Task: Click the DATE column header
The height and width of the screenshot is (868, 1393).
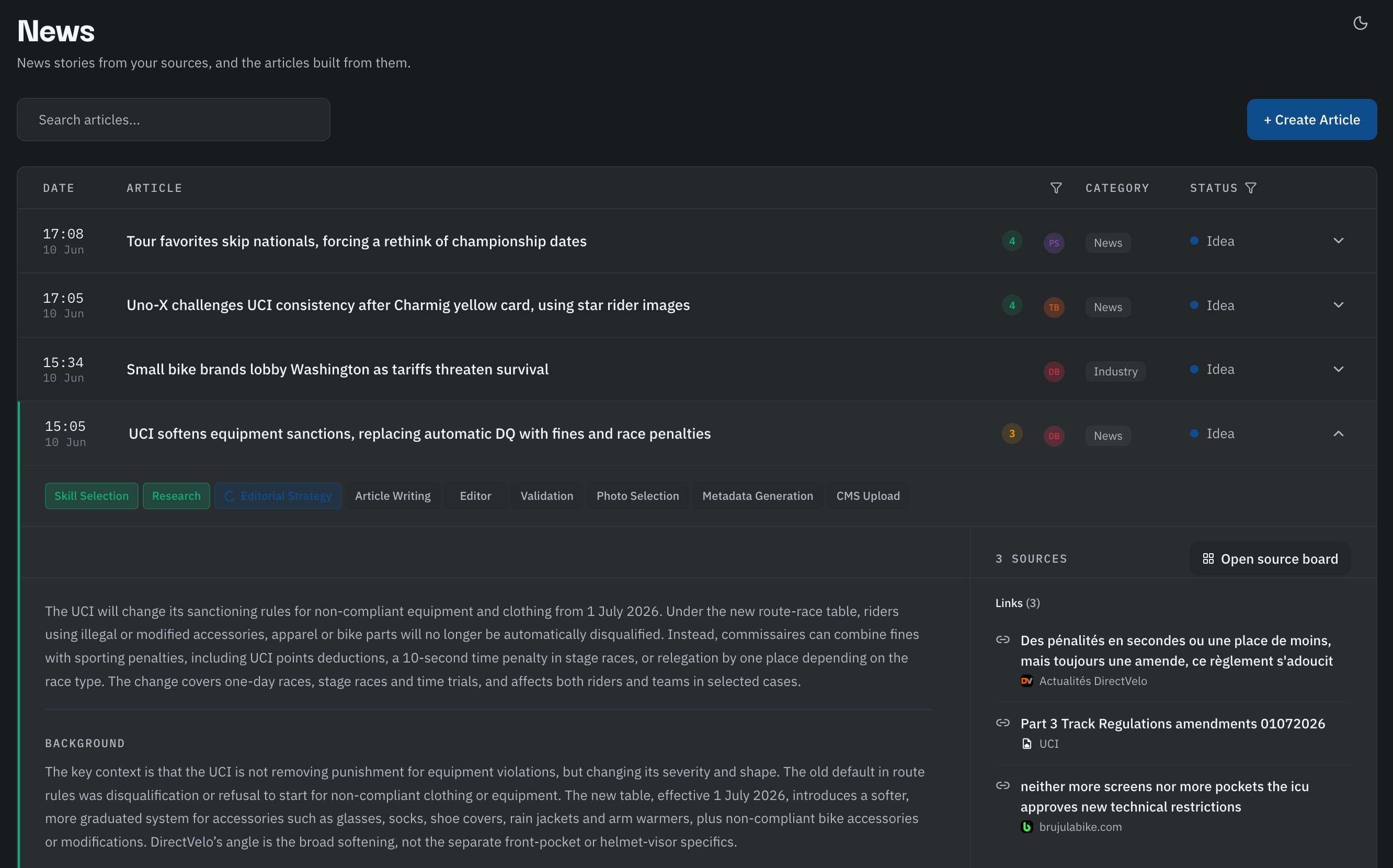Action: pyautogui.click(x=59, y=188)
